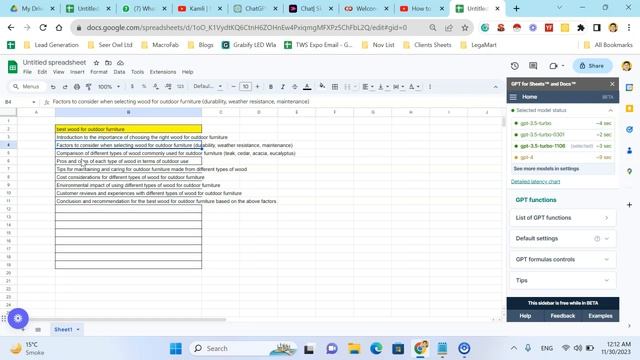Search the Menus box
Viewport: 640px width, 360px height.
(27, 87)
